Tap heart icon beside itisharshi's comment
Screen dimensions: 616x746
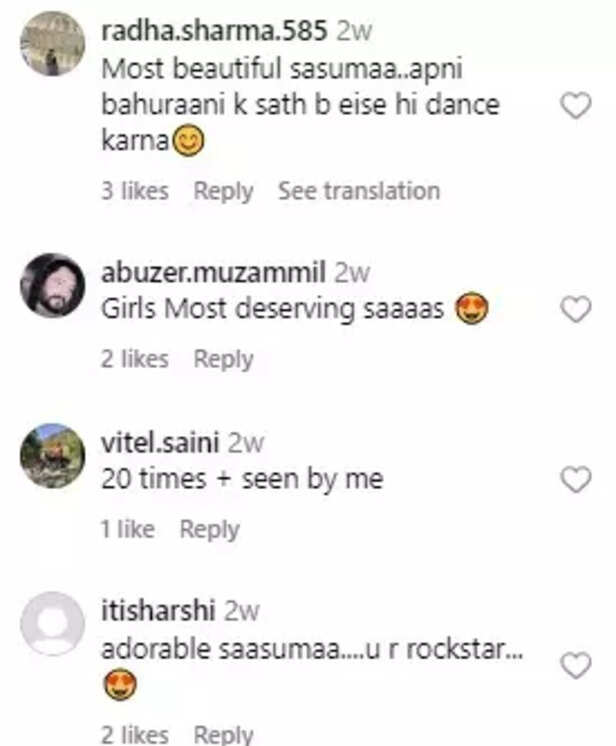point(575,664)
